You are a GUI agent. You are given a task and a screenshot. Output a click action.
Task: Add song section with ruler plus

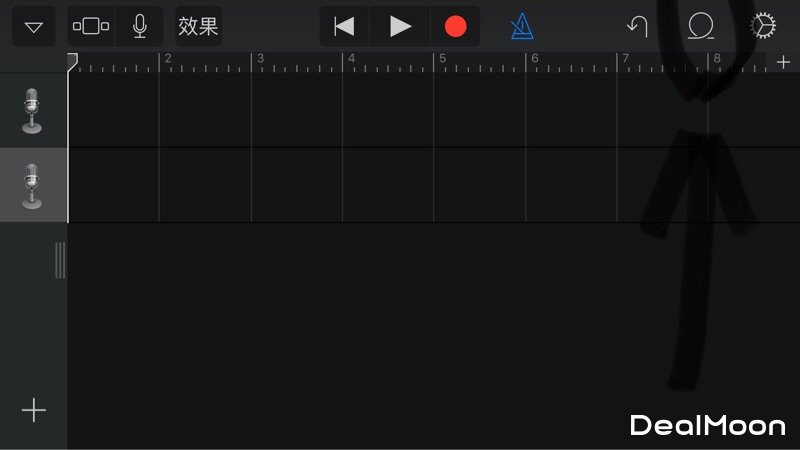[783, 62]
